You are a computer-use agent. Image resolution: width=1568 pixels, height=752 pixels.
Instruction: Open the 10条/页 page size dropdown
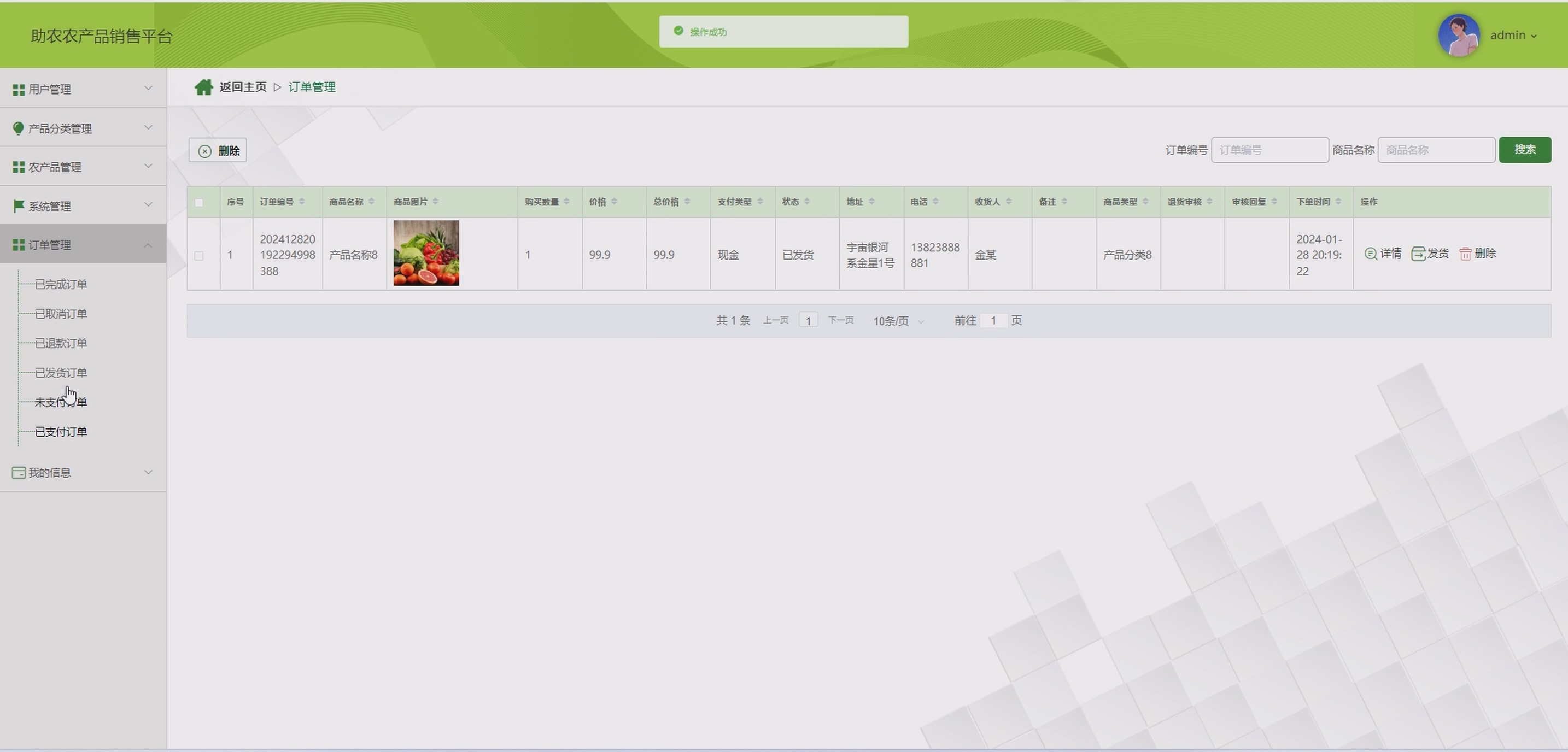pos(898,321)
